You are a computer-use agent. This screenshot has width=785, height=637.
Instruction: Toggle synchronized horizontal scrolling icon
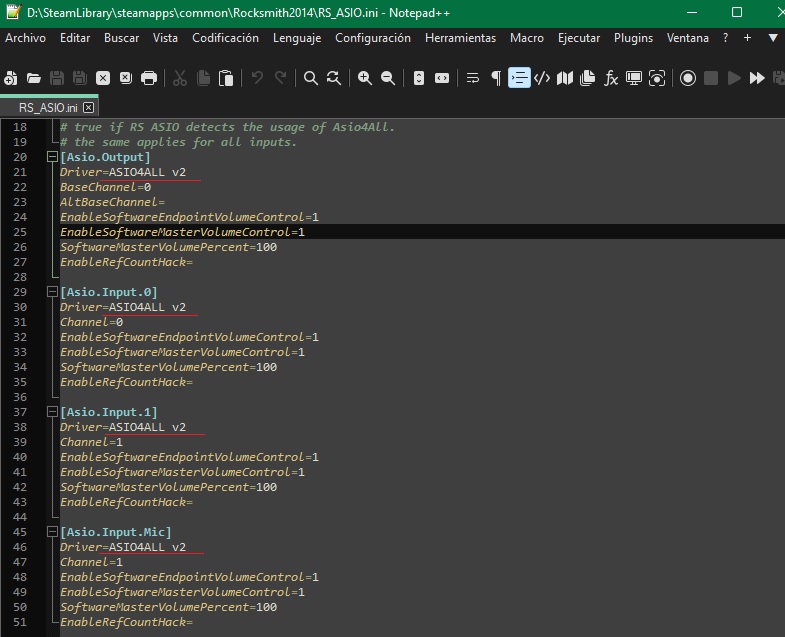coord(442,78)
